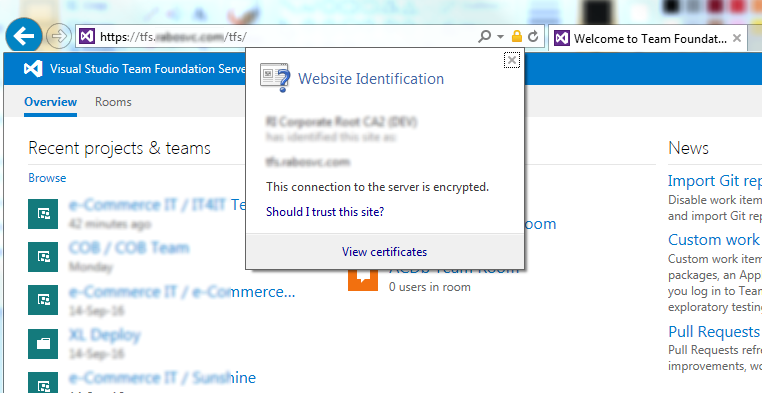762x393 pixels.
Task: Close the Welcome to Team Foundation tab
Action: 737,38
